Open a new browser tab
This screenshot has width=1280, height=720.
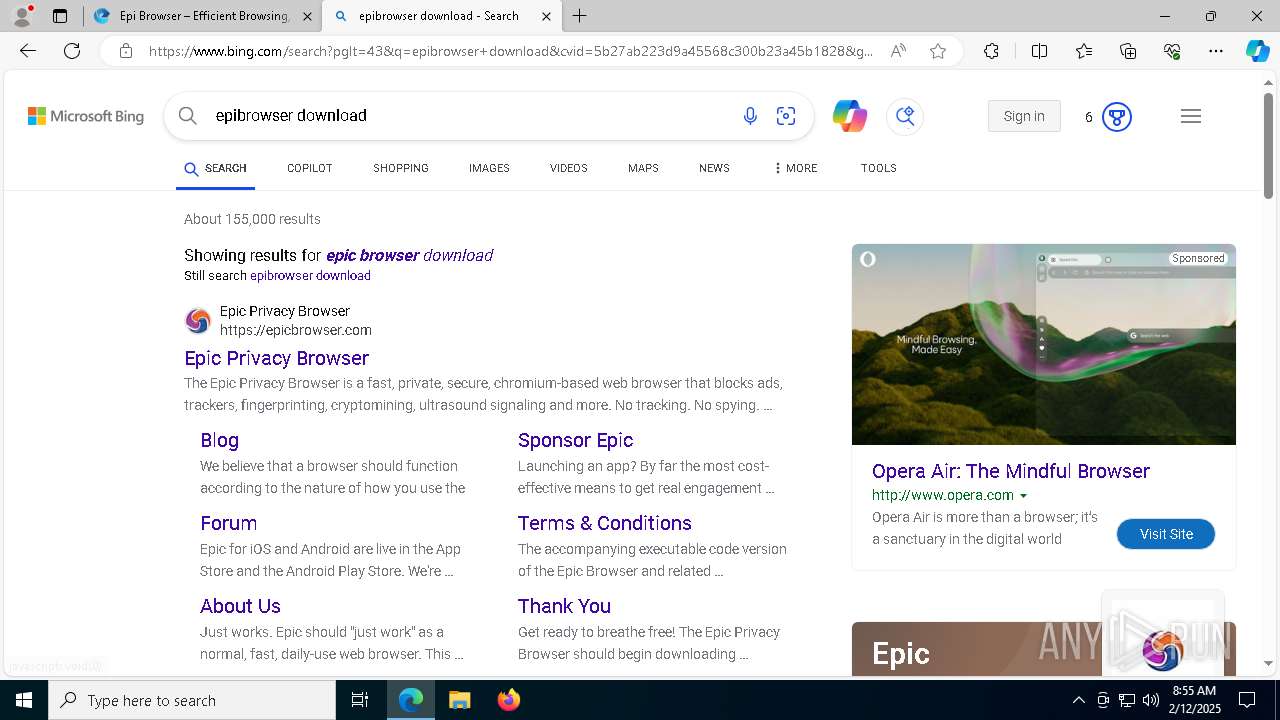point(579,16)
